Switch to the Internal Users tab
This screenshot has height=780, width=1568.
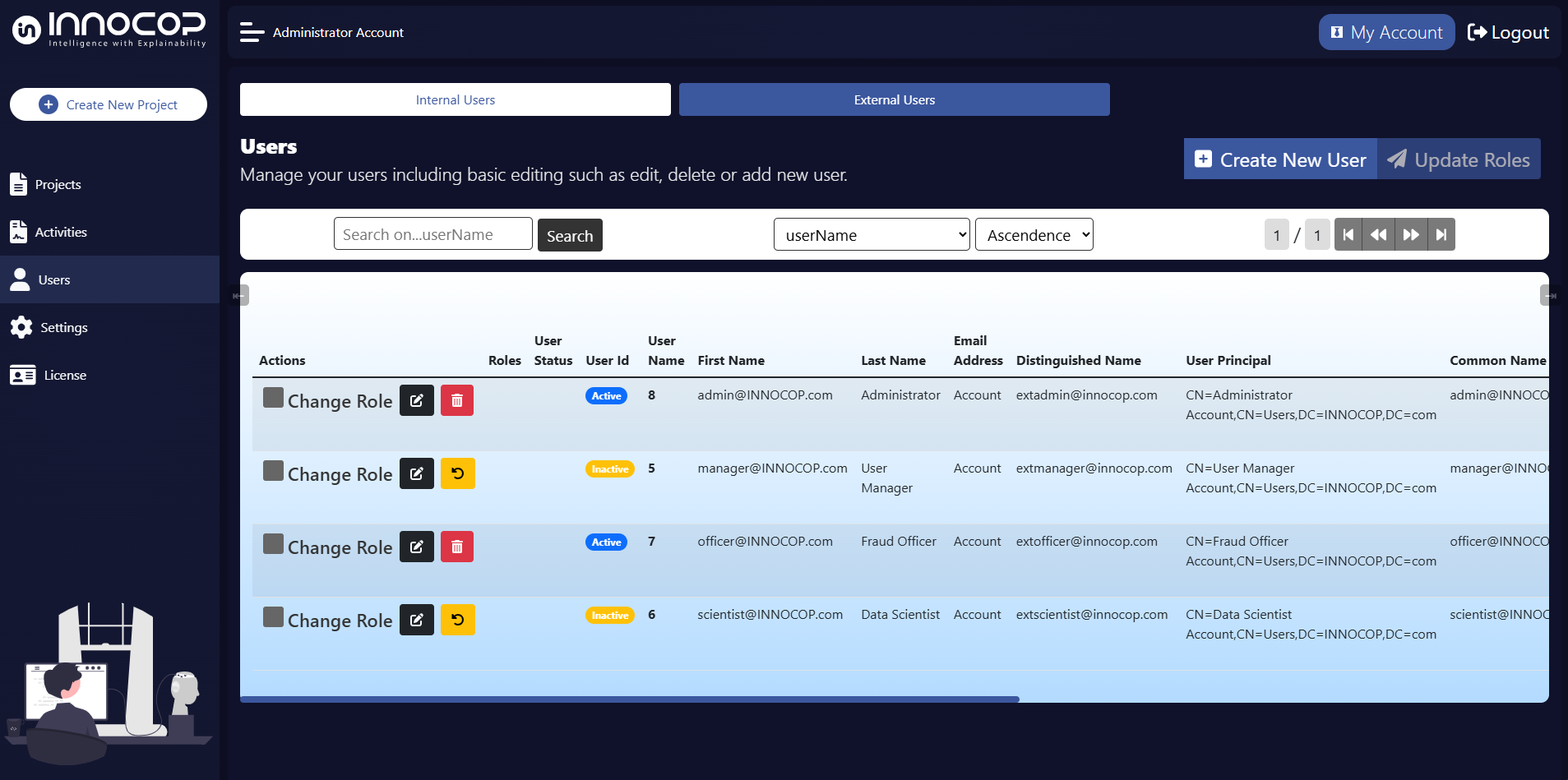[x=456, y=99]
